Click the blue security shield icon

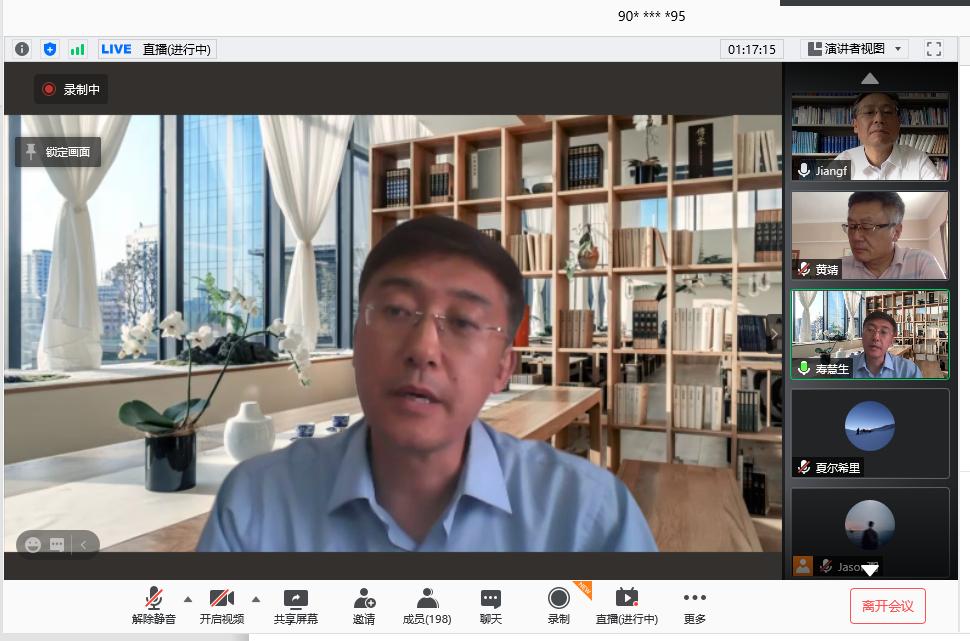(x=50, y=49)
